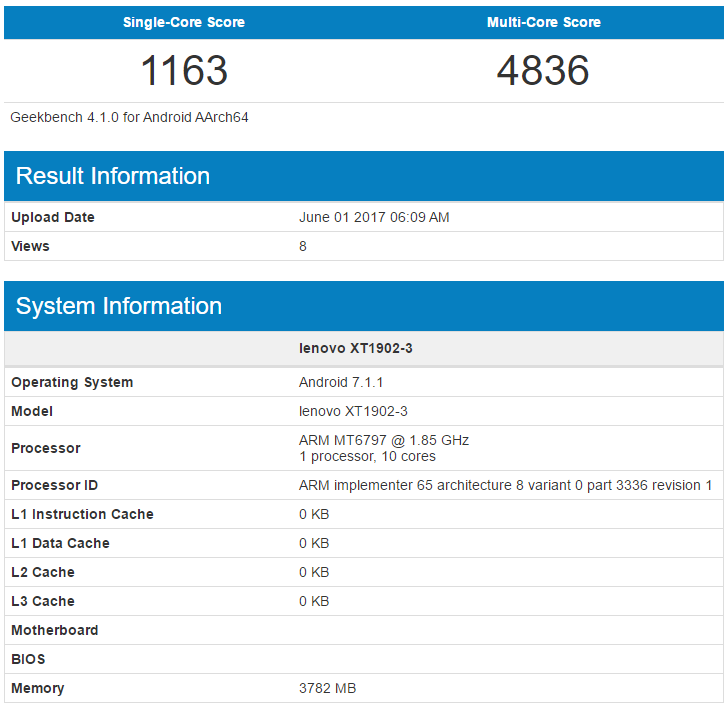The image size is (728, 708).
Task: Click the L1 Data Cache label
Action: click(x=60, y=543)
